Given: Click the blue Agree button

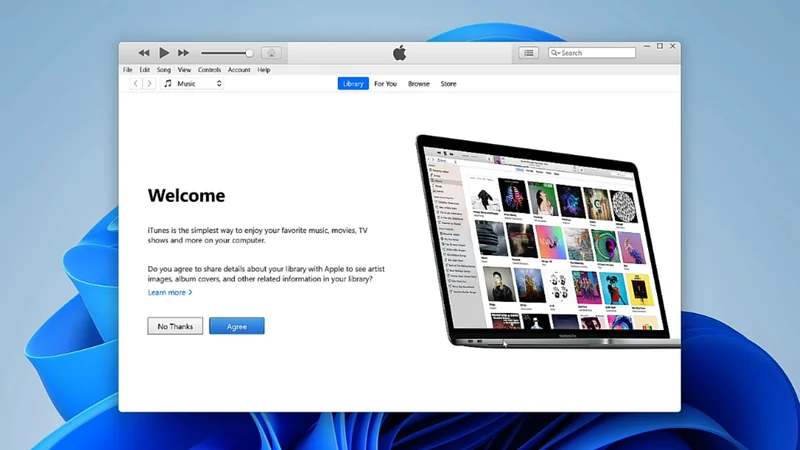Looking at the screenshot, I should (236, 326).
